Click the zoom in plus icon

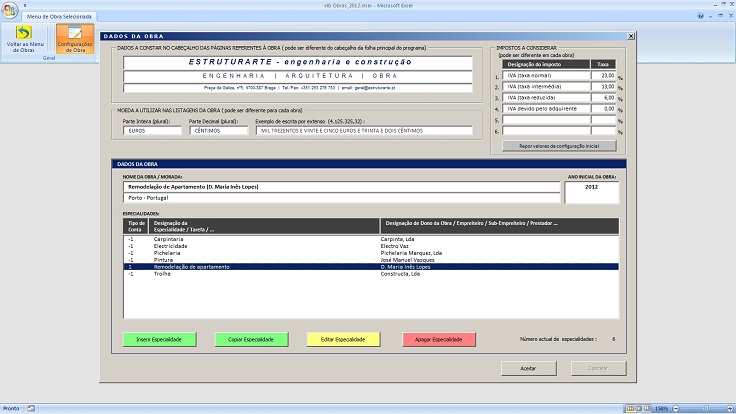[x=729, y=408]
